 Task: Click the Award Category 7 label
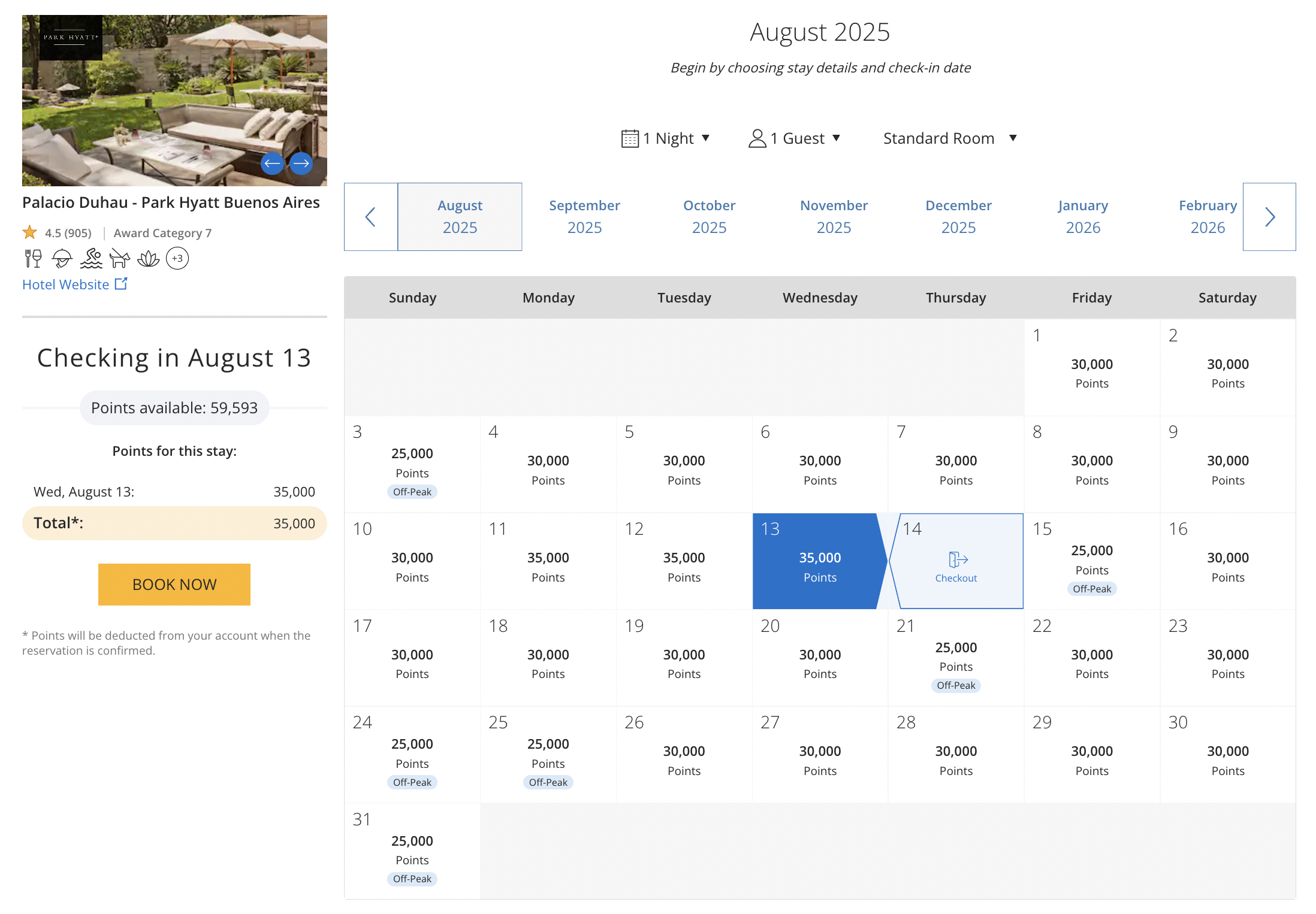tap(162, 233)
